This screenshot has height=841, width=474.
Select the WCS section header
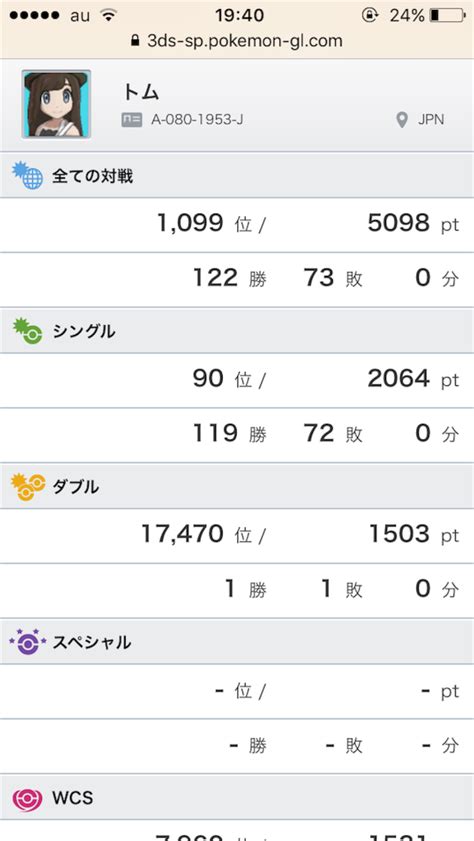(x=237, y=798)
